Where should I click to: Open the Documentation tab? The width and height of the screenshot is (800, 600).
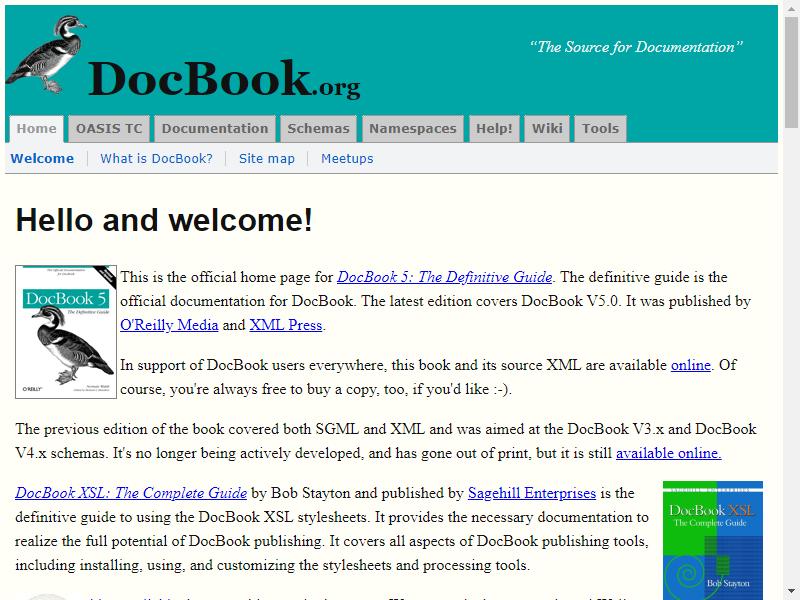click(x=215, y=129)
